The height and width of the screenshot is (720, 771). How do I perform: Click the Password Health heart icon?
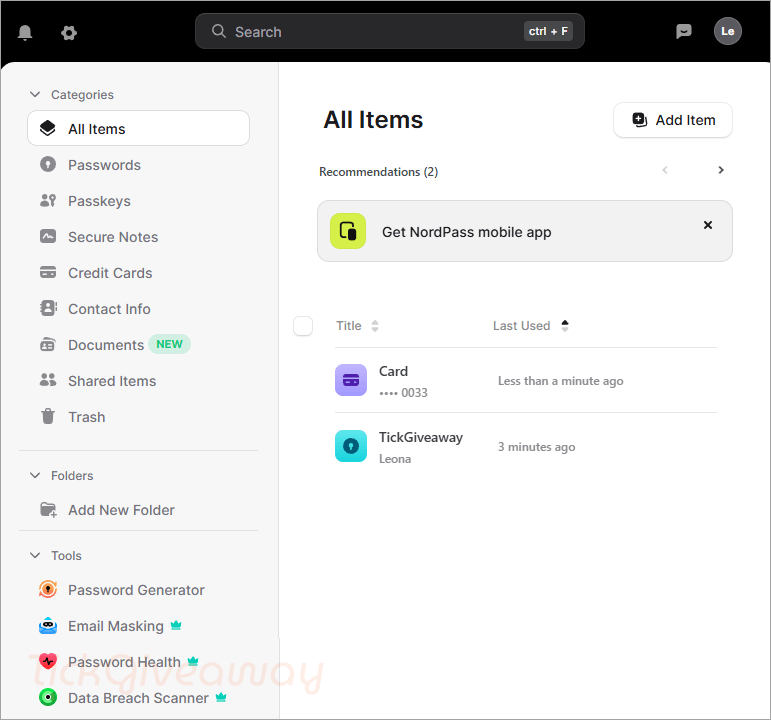click(x=48, y=661)
